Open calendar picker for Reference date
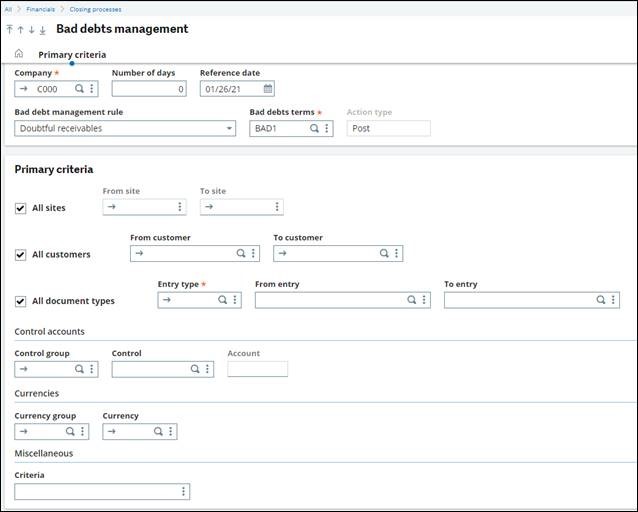Viewport: 638px width, 512px height. coord(268,89)
